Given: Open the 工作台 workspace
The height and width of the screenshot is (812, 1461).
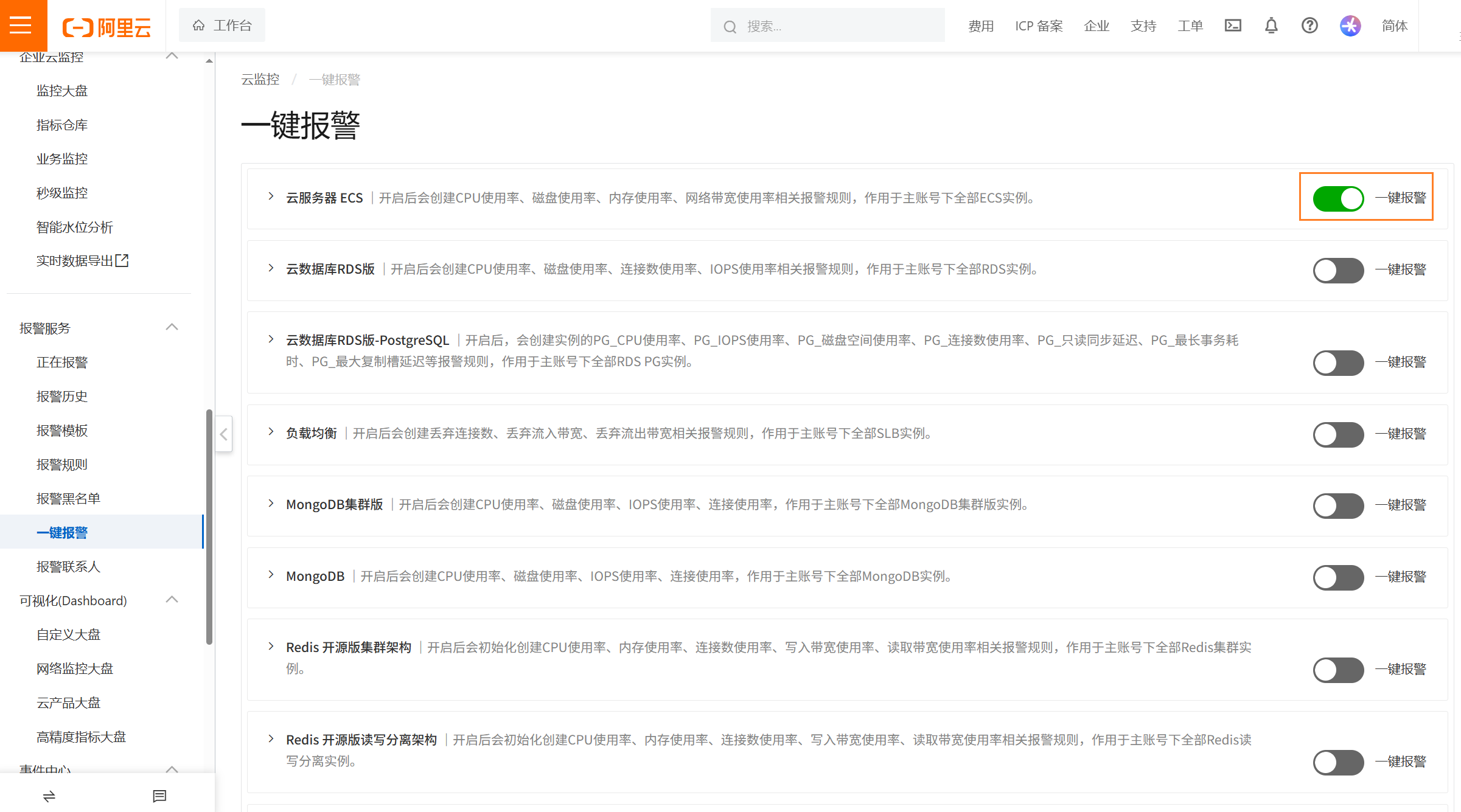Looking at the screenshot, I should 222,25.
